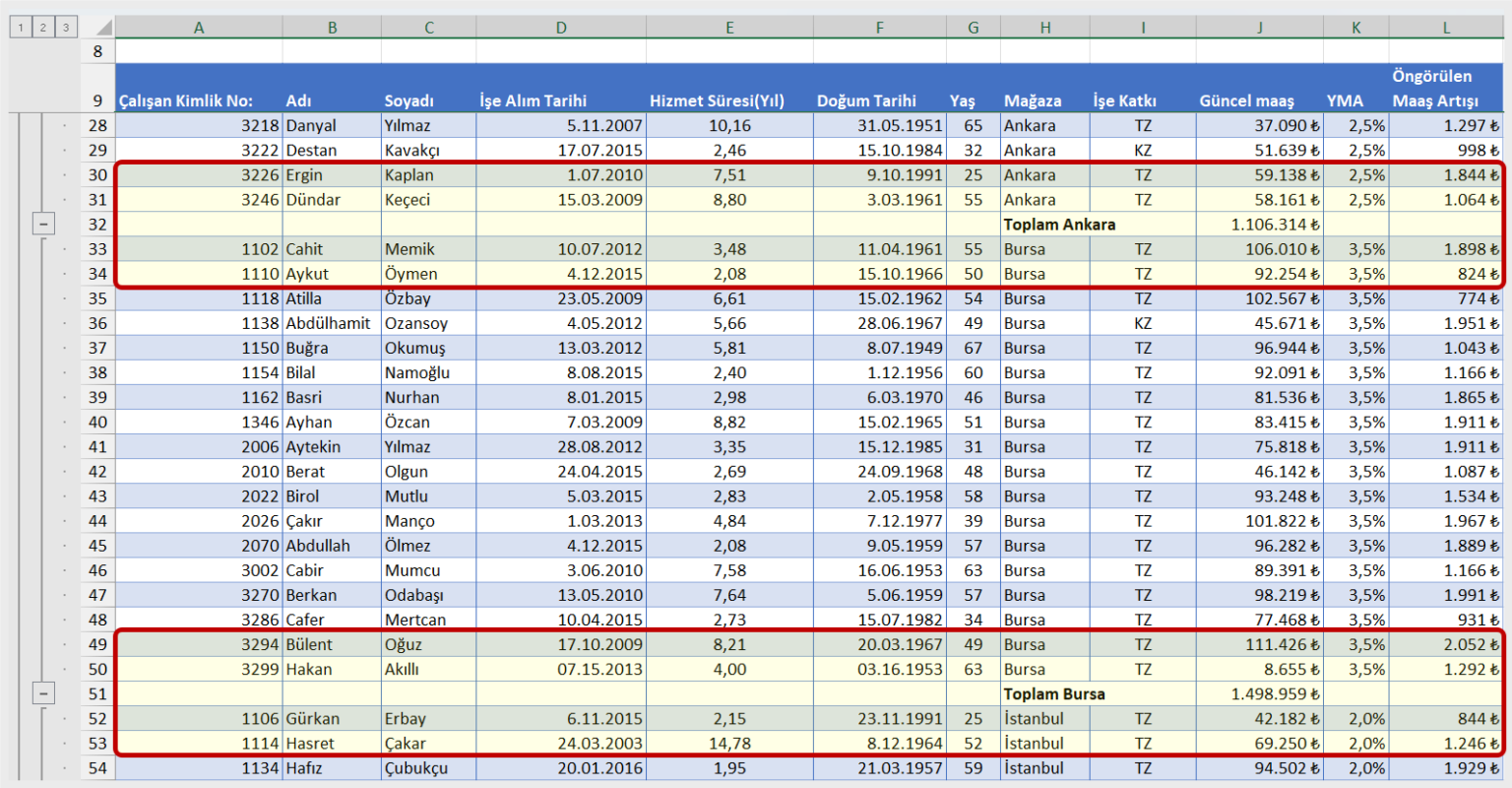Select the name cell 'Aytekin'

click(x=332, y=446)
